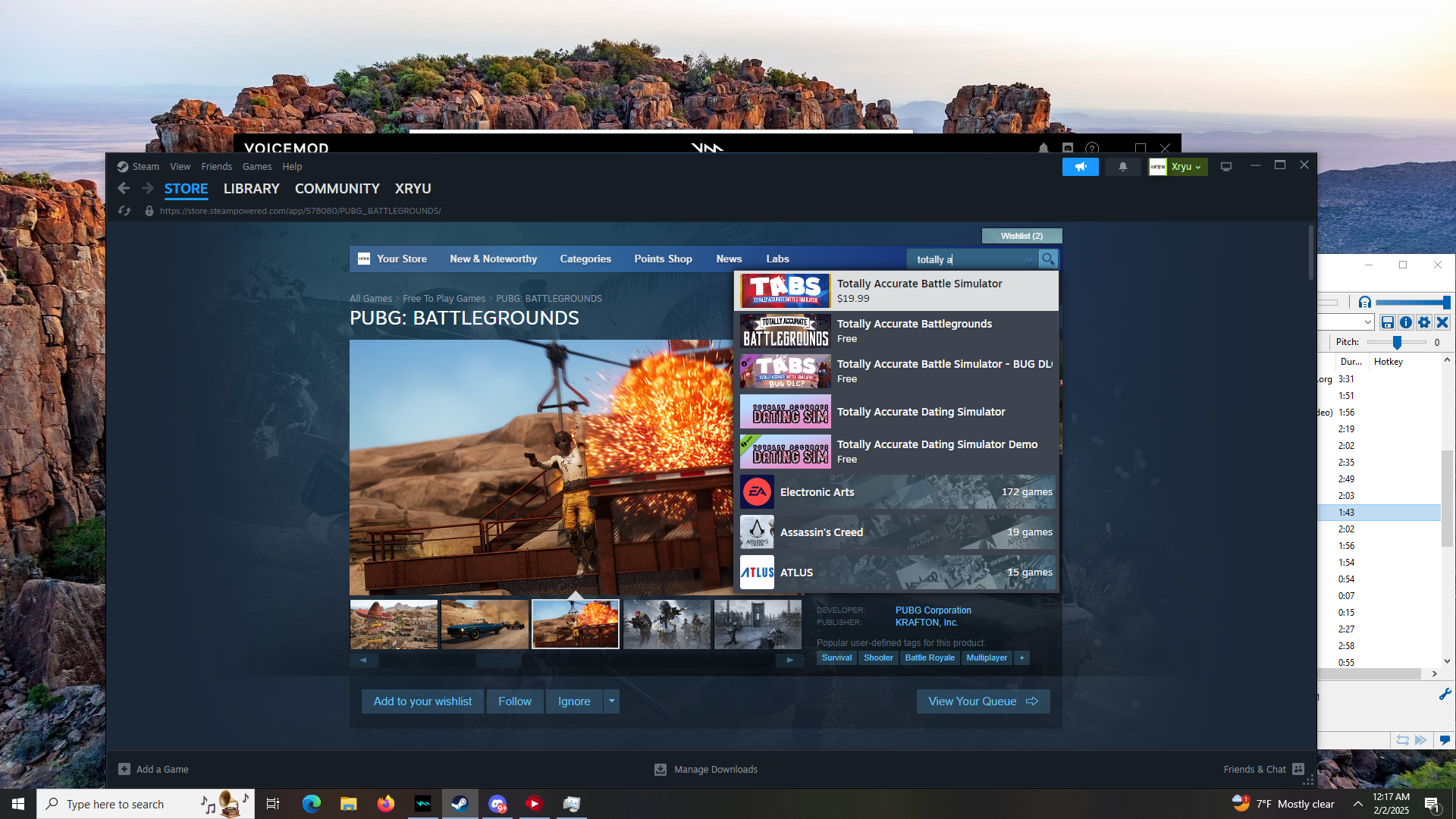Go back with the left arrow
The width and height of the screenshot is (1456, 819).
(x=124, y=189)
